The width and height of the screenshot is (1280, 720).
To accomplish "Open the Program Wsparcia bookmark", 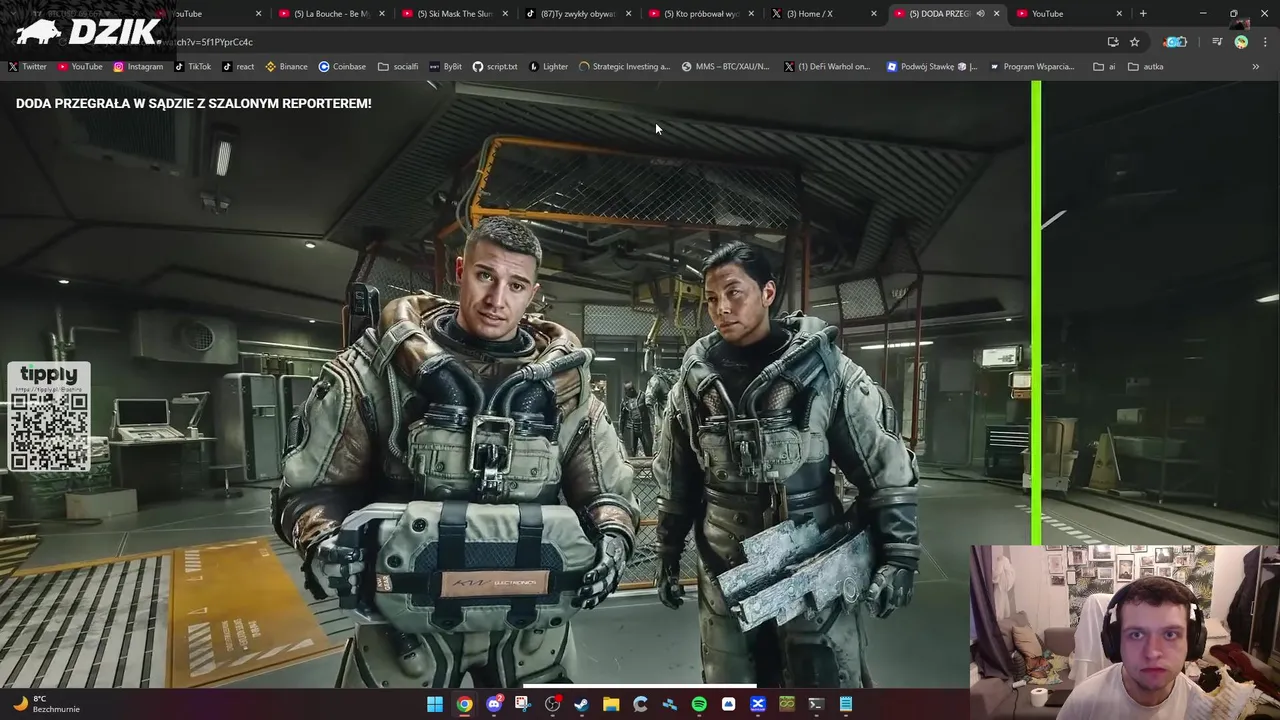I will point(1031,67).
